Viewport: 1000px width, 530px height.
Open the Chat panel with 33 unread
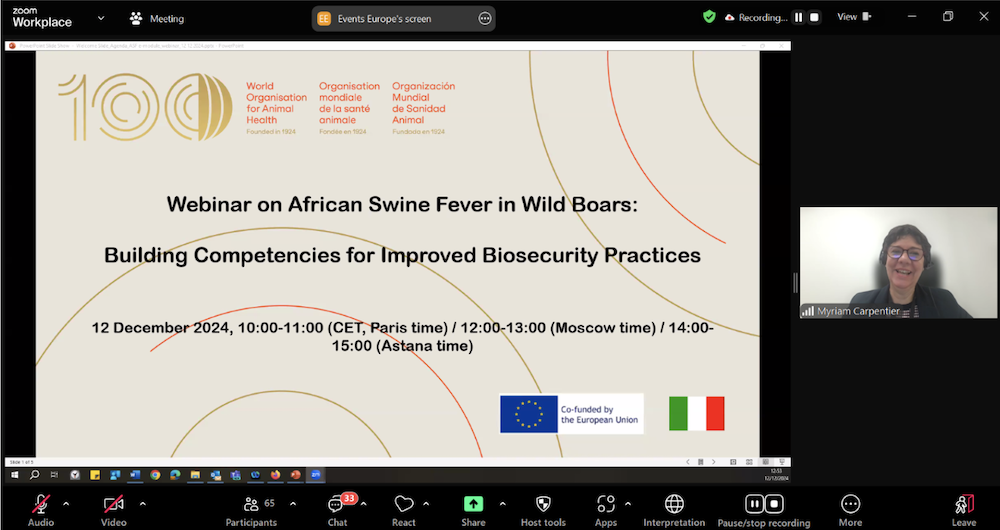click(337, 505)
